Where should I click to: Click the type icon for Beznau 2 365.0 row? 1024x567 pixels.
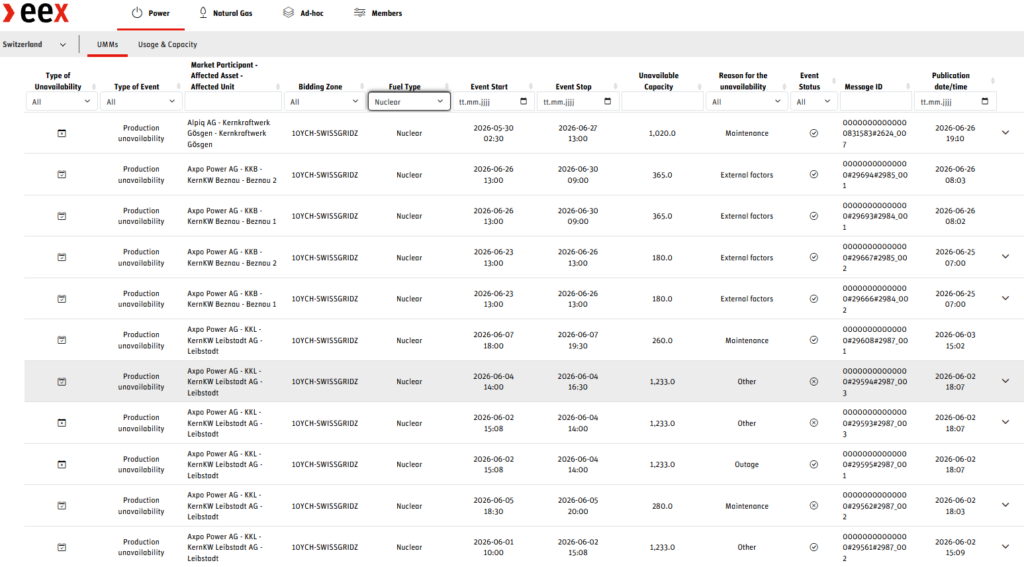pyautogui.click(x=61, y=174)
